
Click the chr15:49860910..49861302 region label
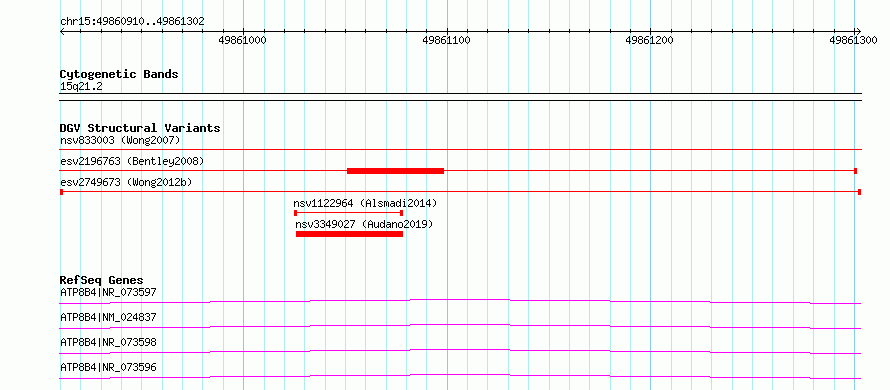tap(132, 22)
